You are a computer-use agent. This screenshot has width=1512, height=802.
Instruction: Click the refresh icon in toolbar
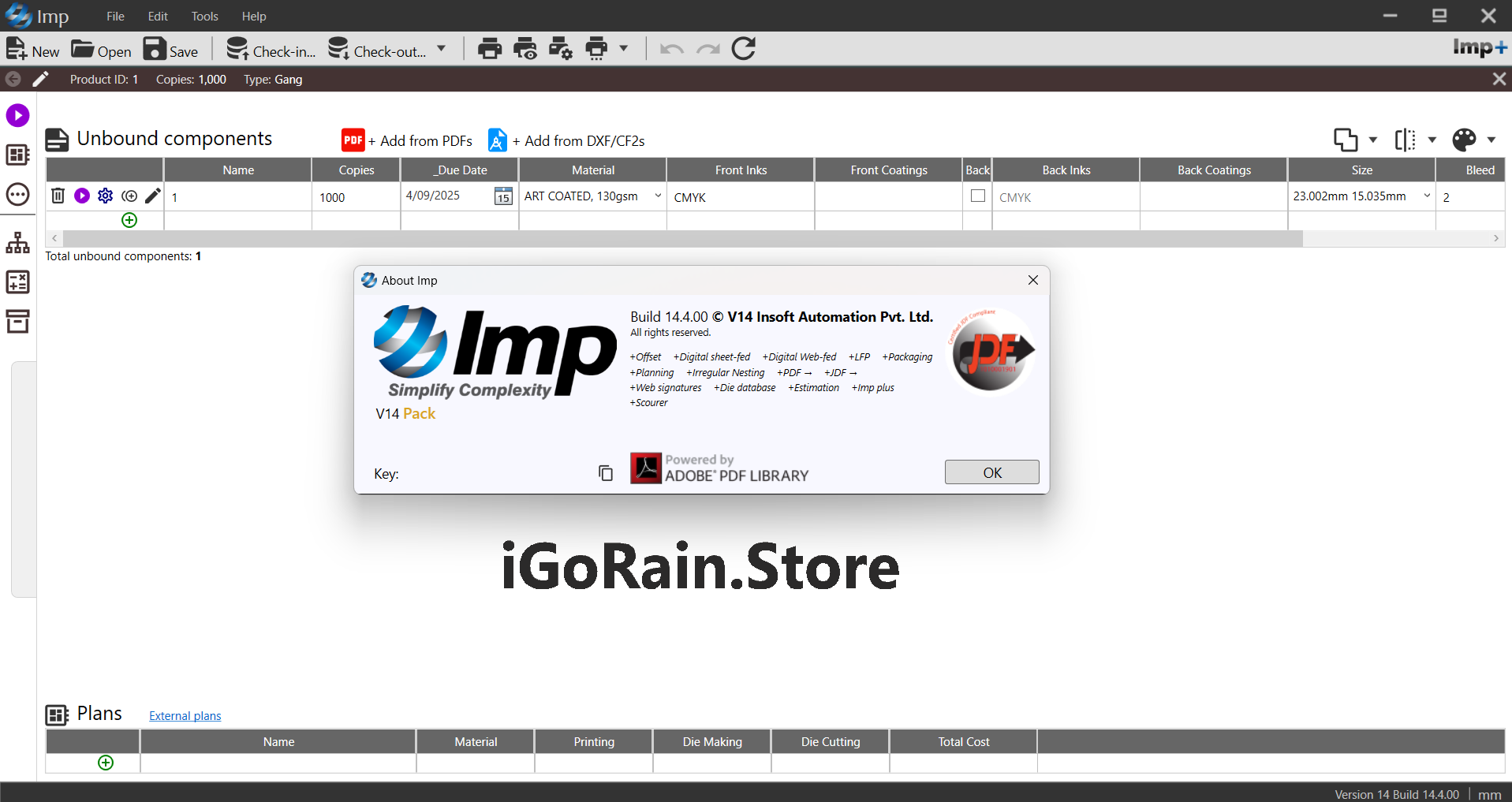coord(743,49)
